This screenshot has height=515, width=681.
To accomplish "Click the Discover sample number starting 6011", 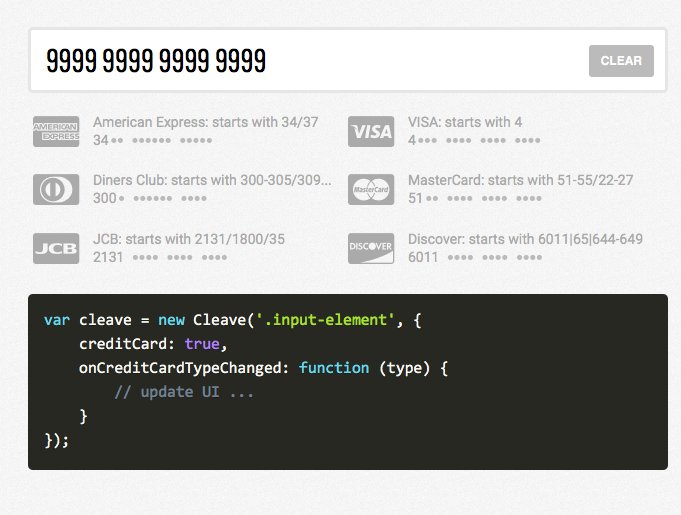I will click(475, 258).
